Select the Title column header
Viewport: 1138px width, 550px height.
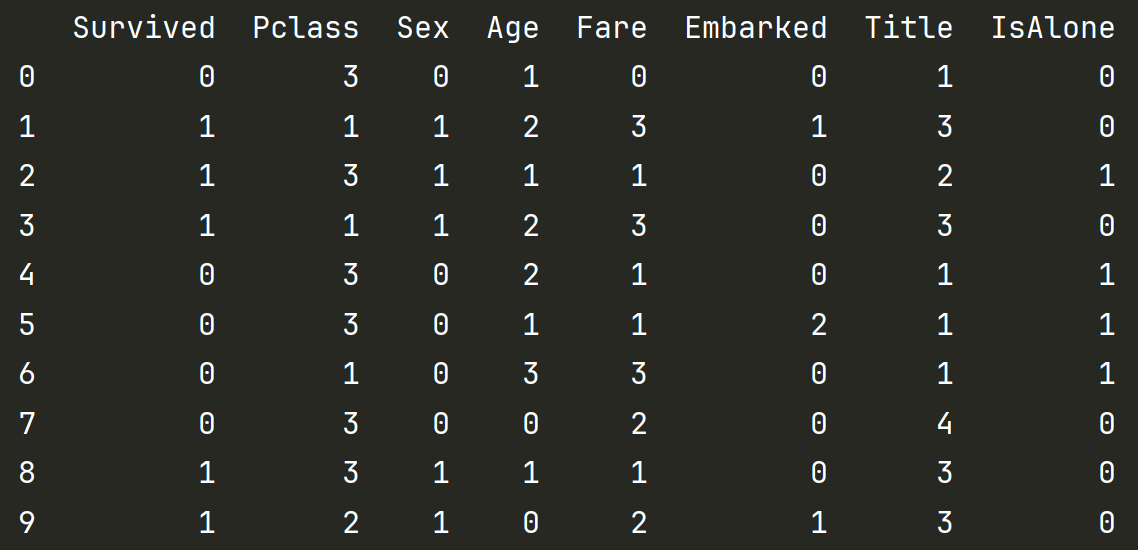909,28
